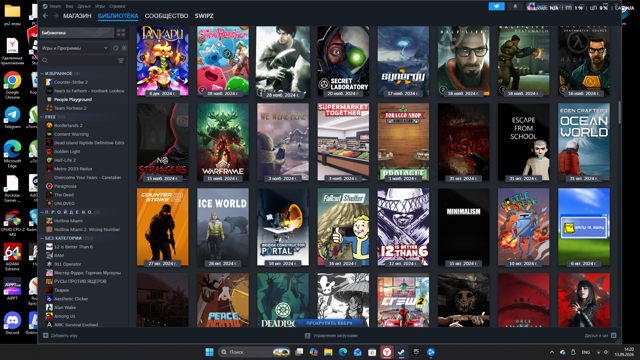
Task: Toggle ready-to-play filter icon
Action: [124, 48]
